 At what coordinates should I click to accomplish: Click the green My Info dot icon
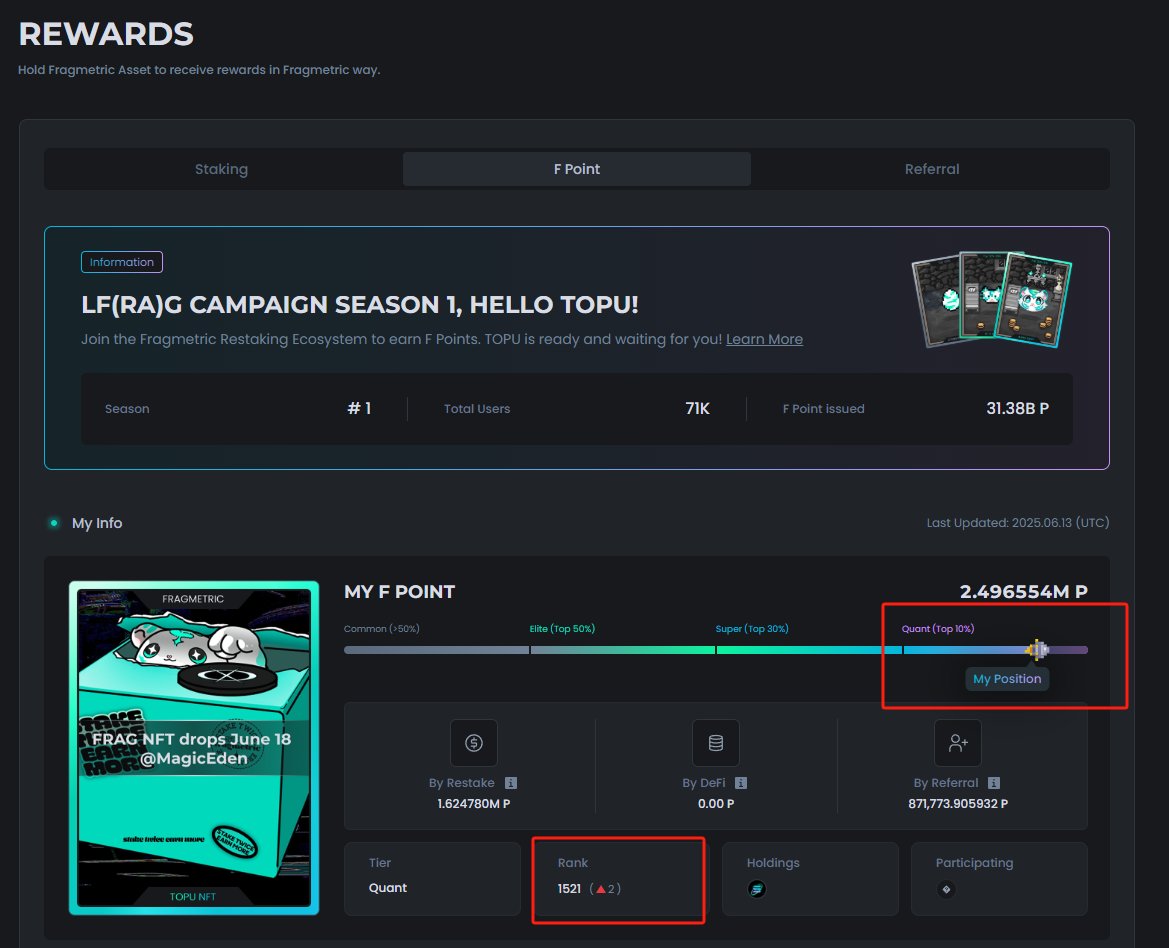54,523
